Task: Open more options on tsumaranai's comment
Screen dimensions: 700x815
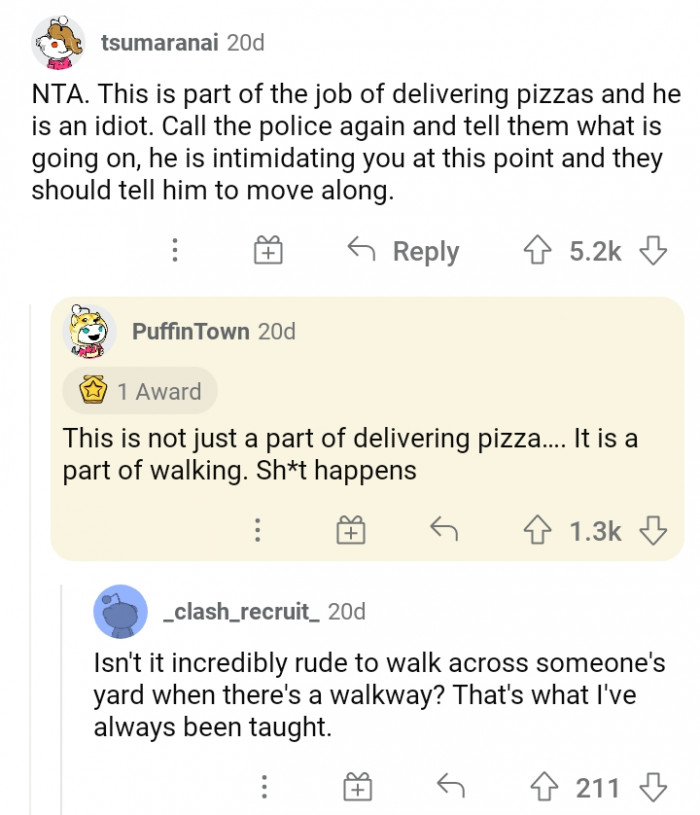Action: click(174, 250)
